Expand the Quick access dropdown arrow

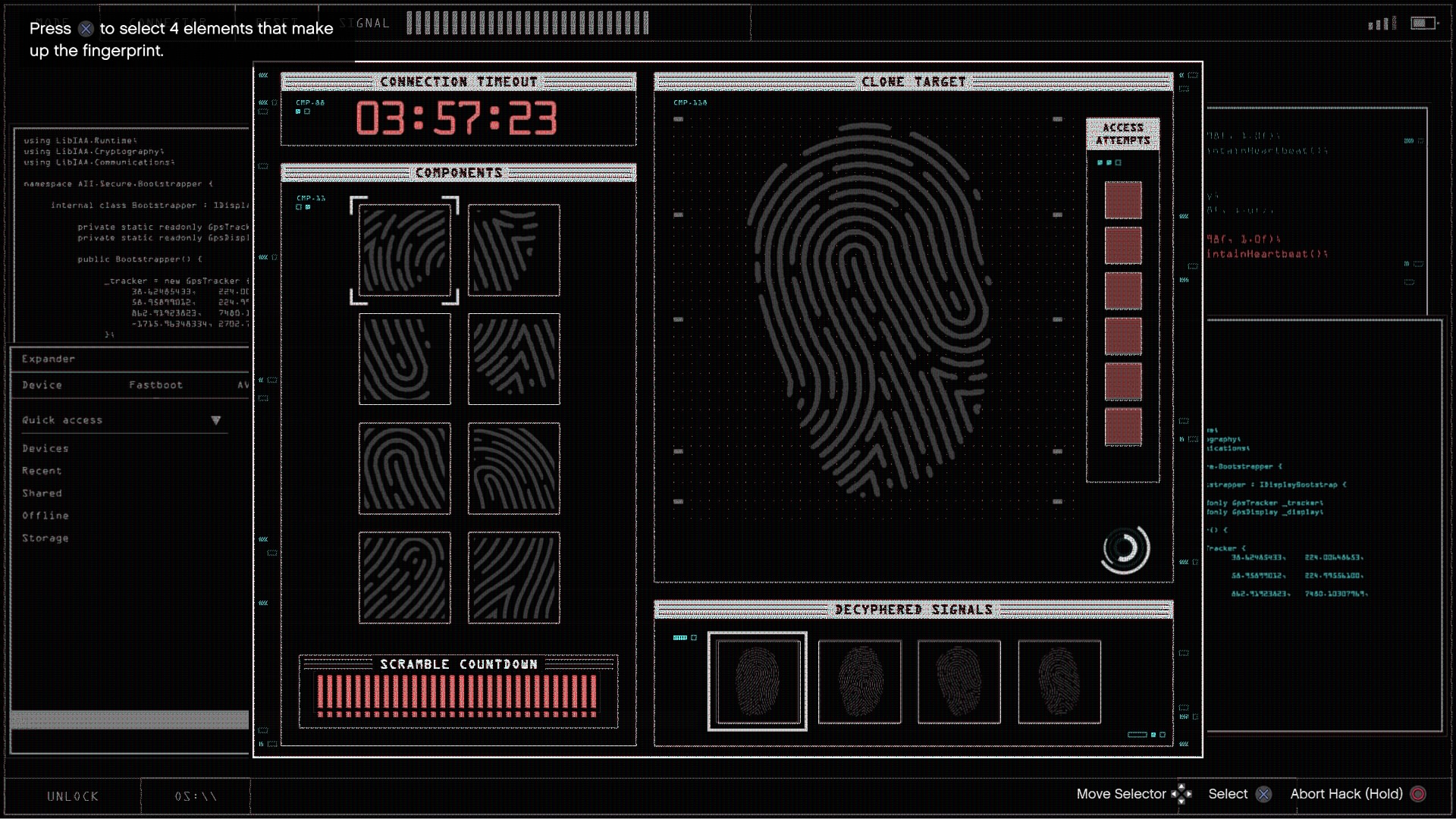point(216,420)
